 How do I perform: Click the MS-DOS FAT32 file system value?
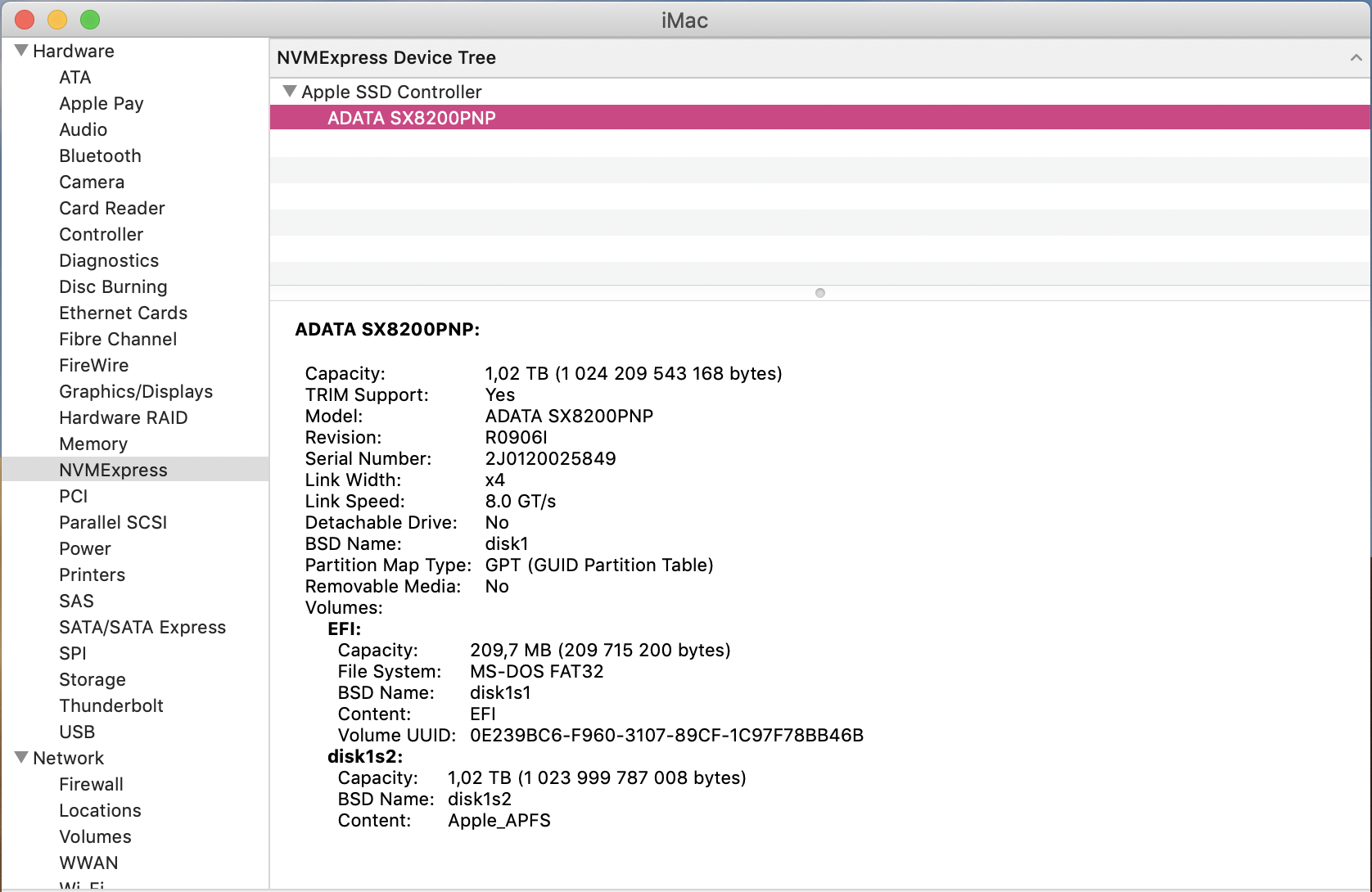point(537,671)
